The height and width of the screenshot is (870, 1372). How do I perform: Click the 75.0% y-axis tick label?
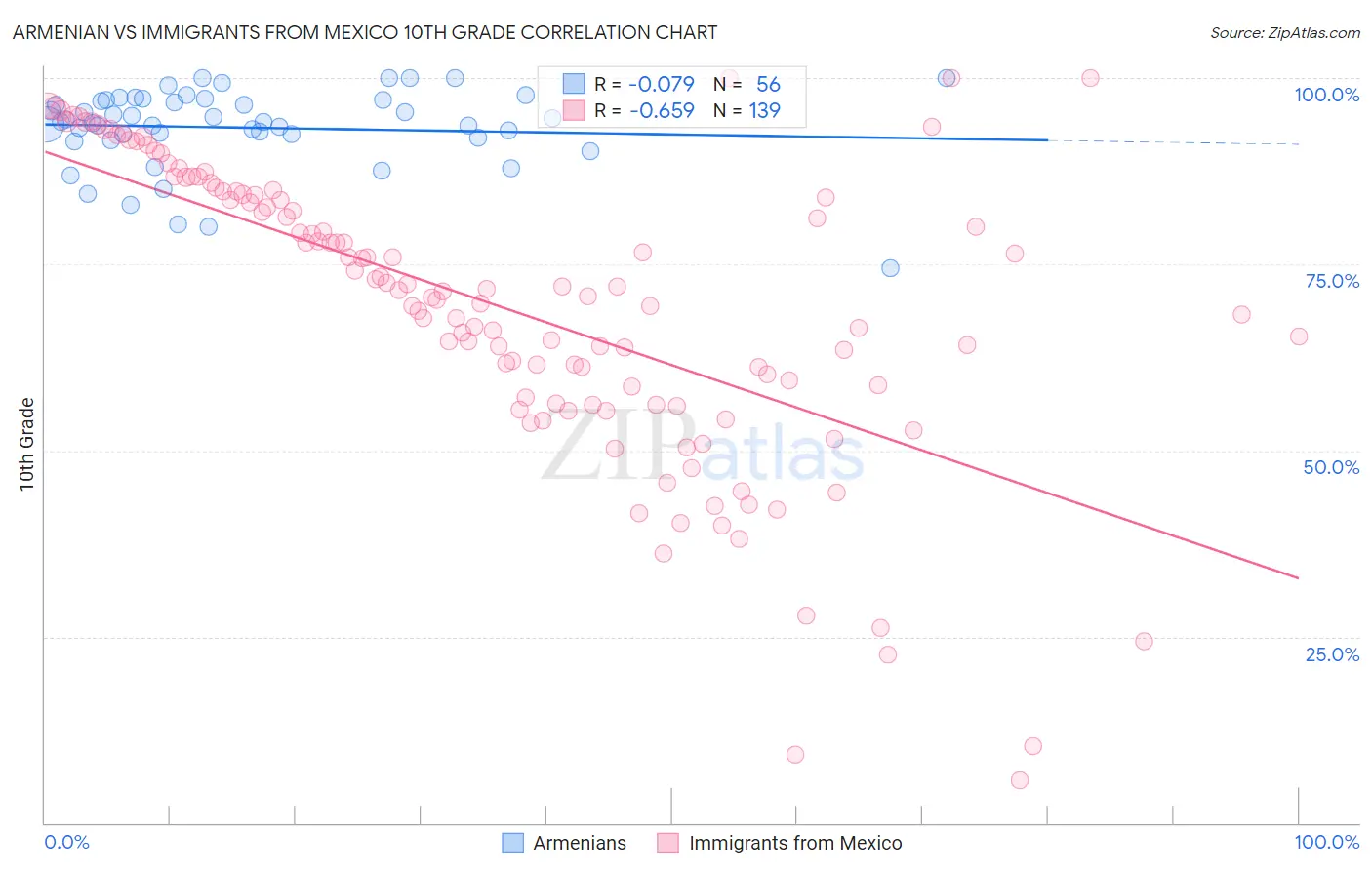pyautogui.click(x=1332, y=281)
